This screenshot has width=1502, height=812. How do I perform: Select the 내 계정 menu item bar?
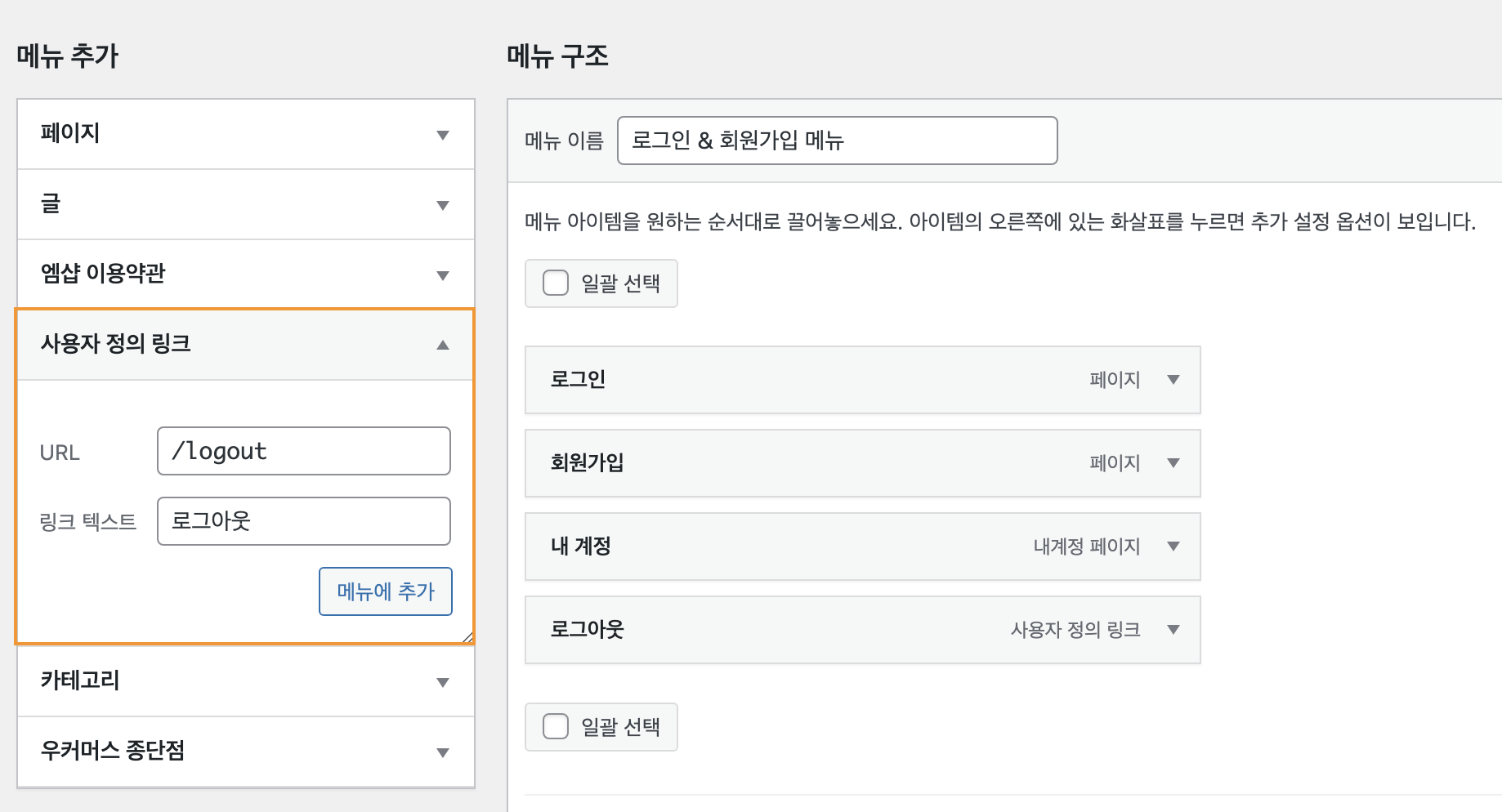click(x=776, y=547)
